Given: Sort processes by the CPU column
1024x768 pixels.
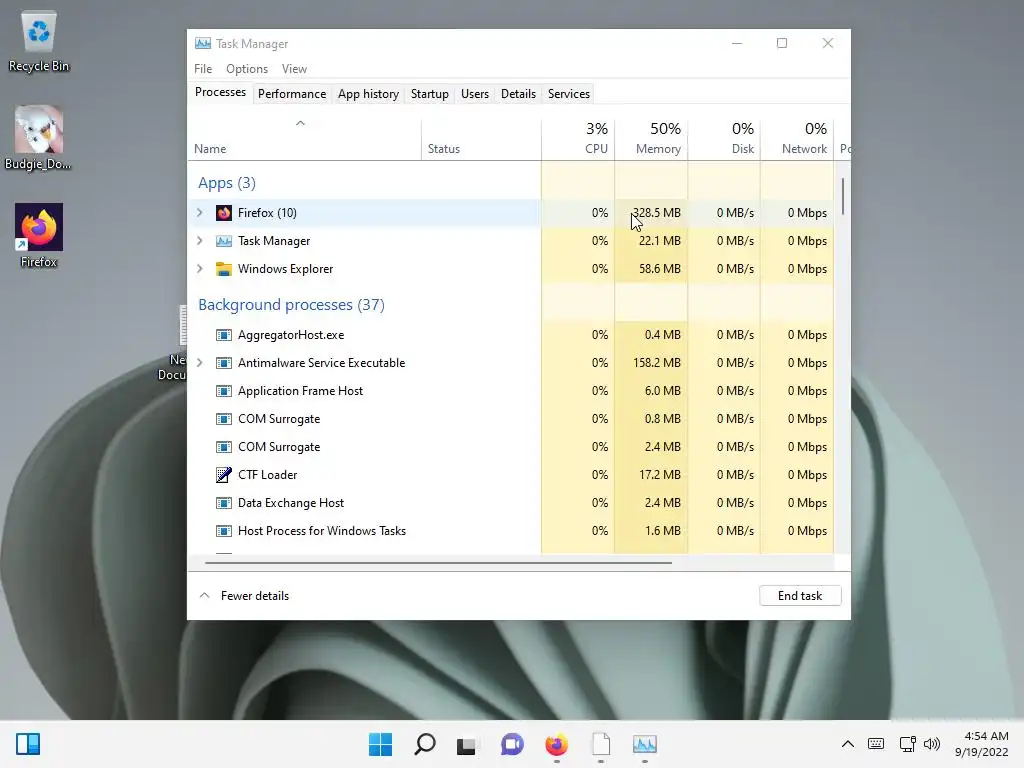Looking at the screenshot, I should (578, 138).
